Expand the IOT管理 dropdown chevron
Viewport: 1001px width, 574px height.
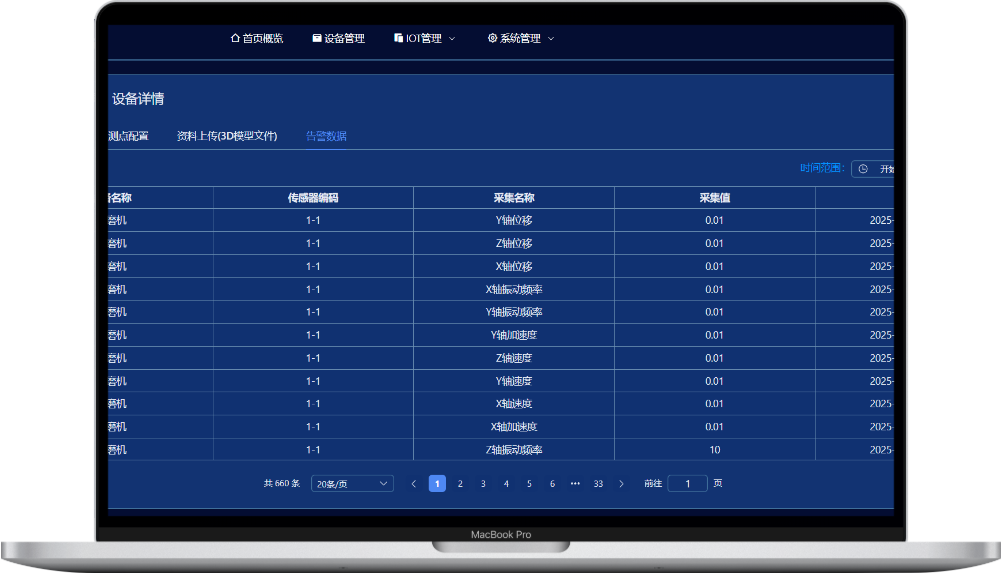pyautogui.click(x=452, y=39)
